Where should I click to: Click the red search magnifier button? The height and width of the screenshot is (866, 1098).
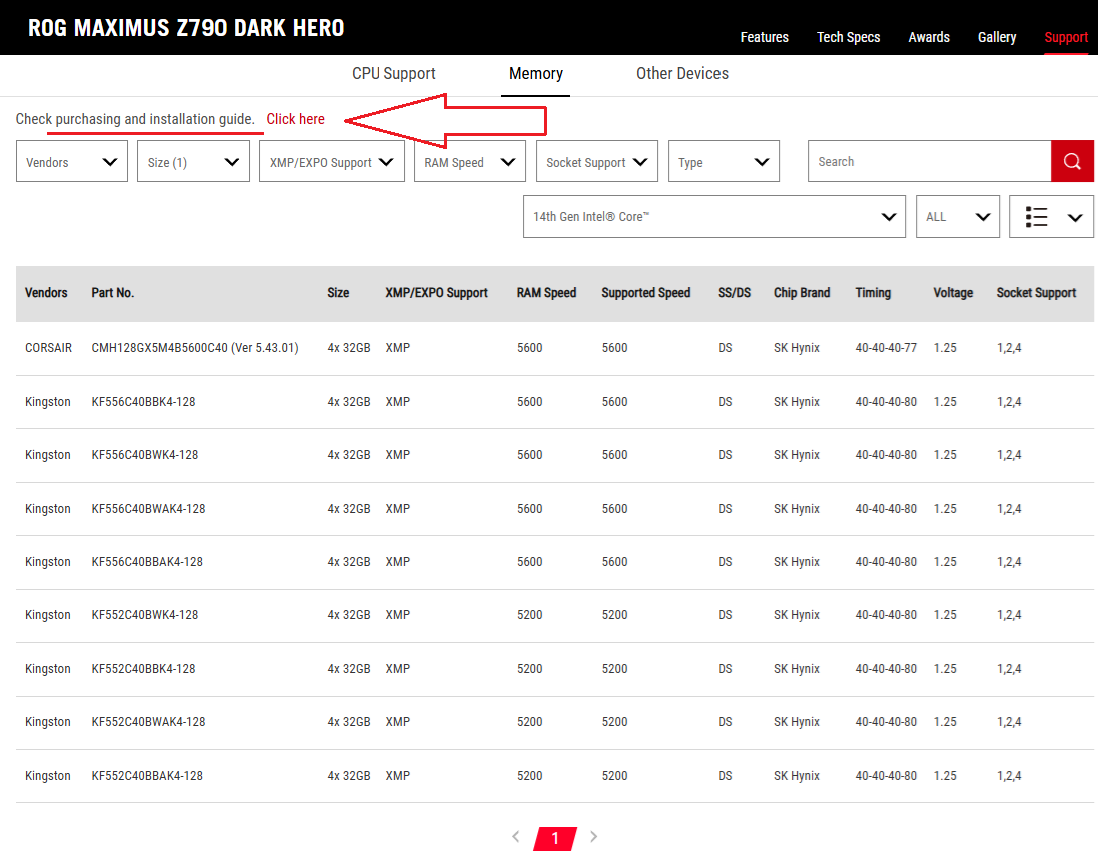click(x=1072, y=161)
